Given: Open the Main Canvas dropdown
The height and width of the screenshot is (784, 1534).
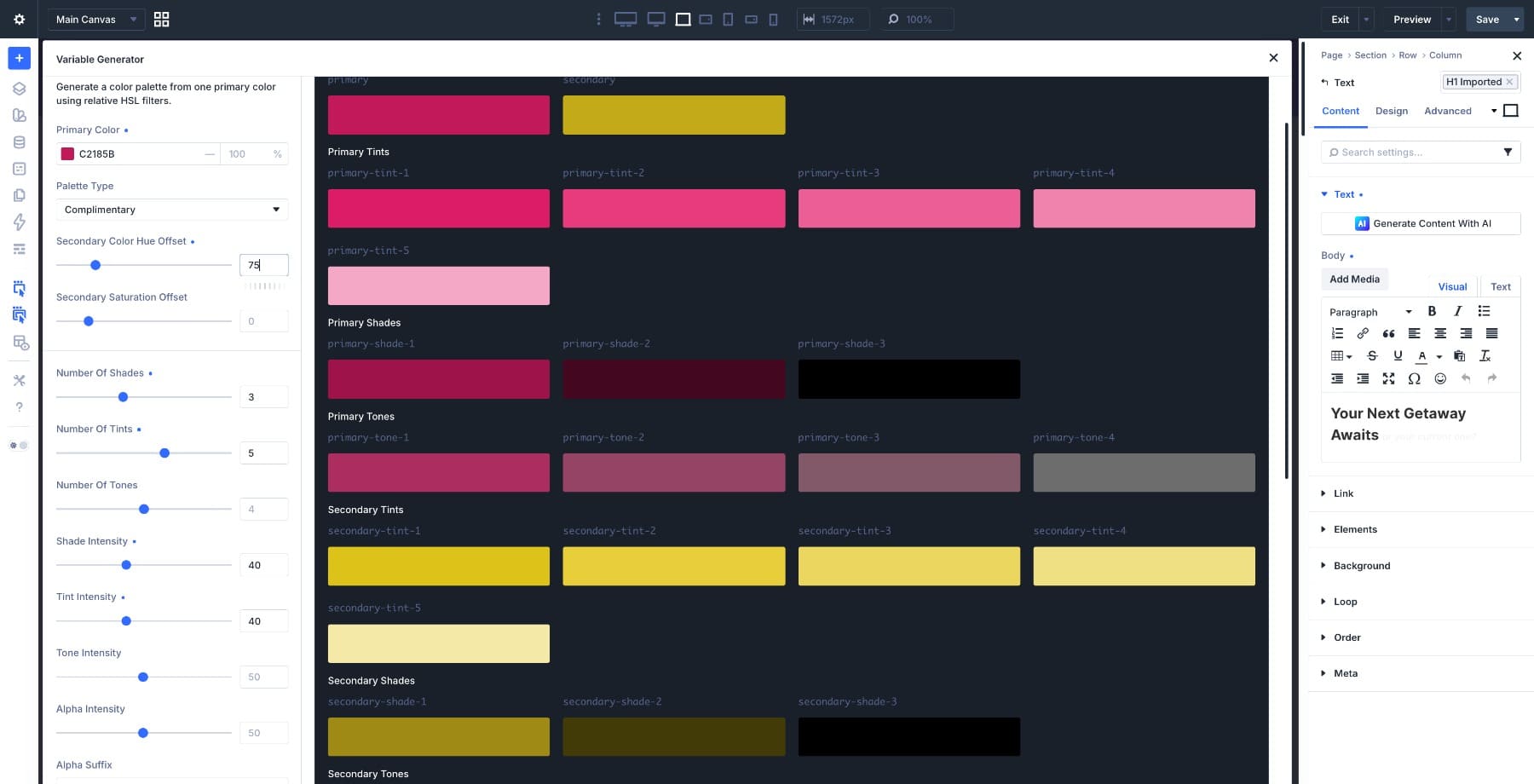Looking at the screenshot, I should (95, 19).
